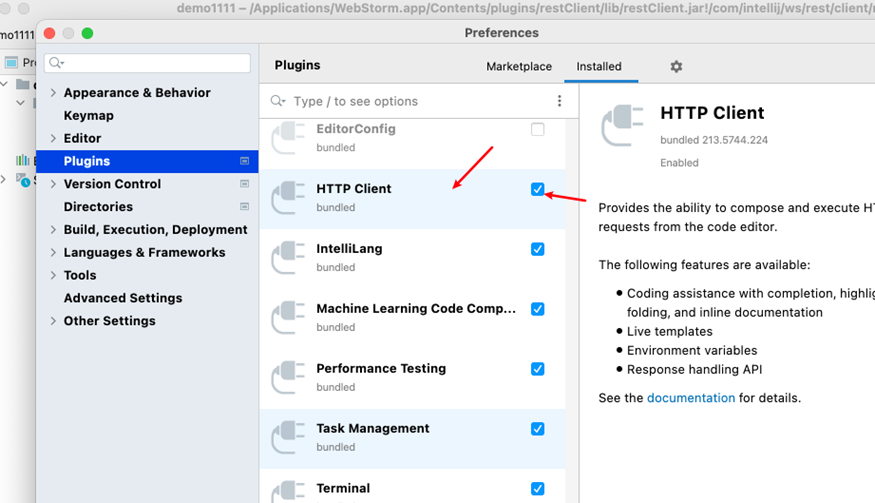Click the 'Plugins' panel heading

tap(297, 65)
